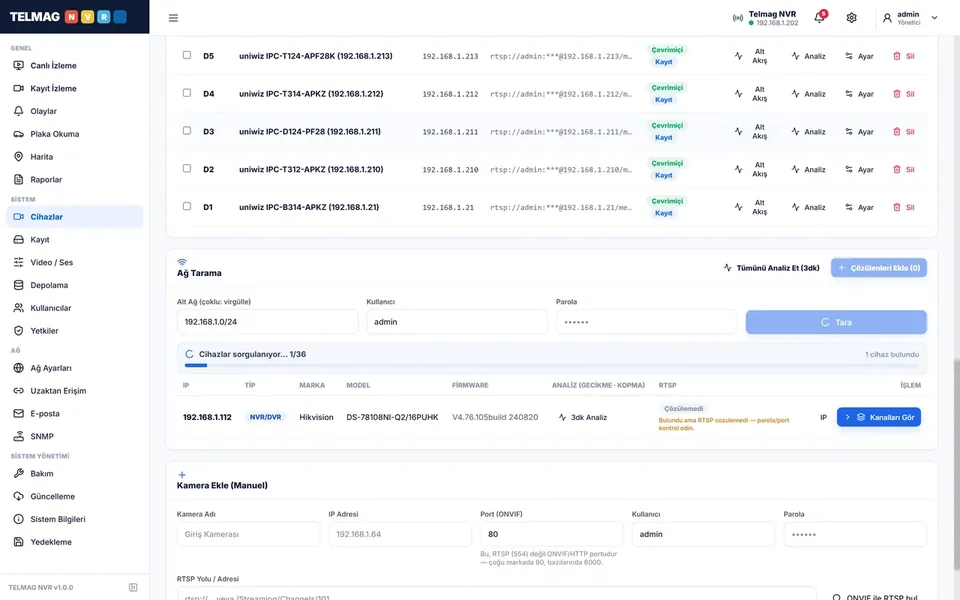Viewport: 960px width, 600px height.
Task: Click the Ağ Tarama Parola field
Action: pos(647,322)
